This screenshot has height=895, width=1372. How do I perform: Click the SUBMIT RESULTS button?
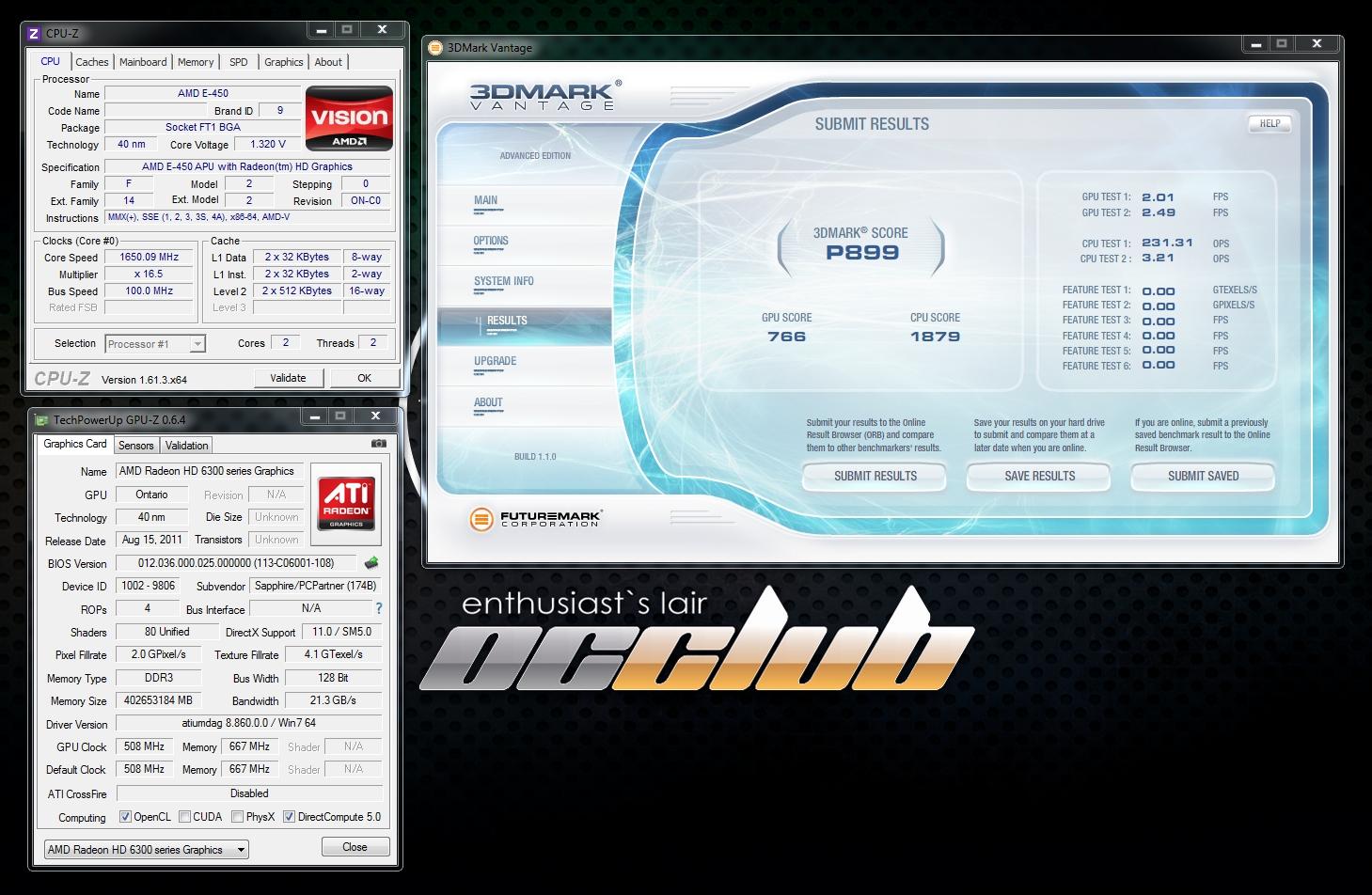(x=875, y=477)
